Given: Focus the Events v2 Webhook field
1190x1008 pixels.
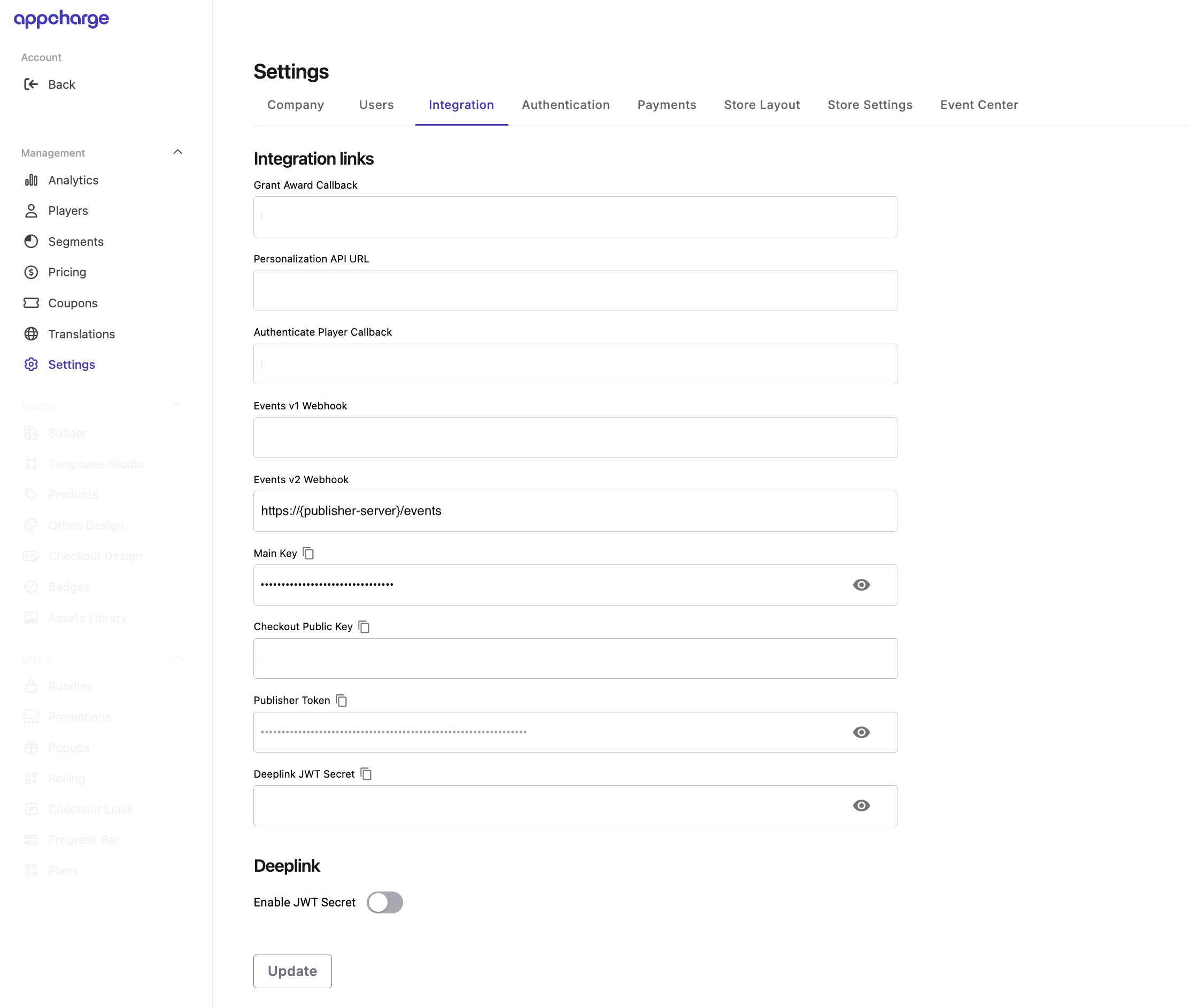Looking at the screenshot, I should pyautogui.click(x=575, y=511).
